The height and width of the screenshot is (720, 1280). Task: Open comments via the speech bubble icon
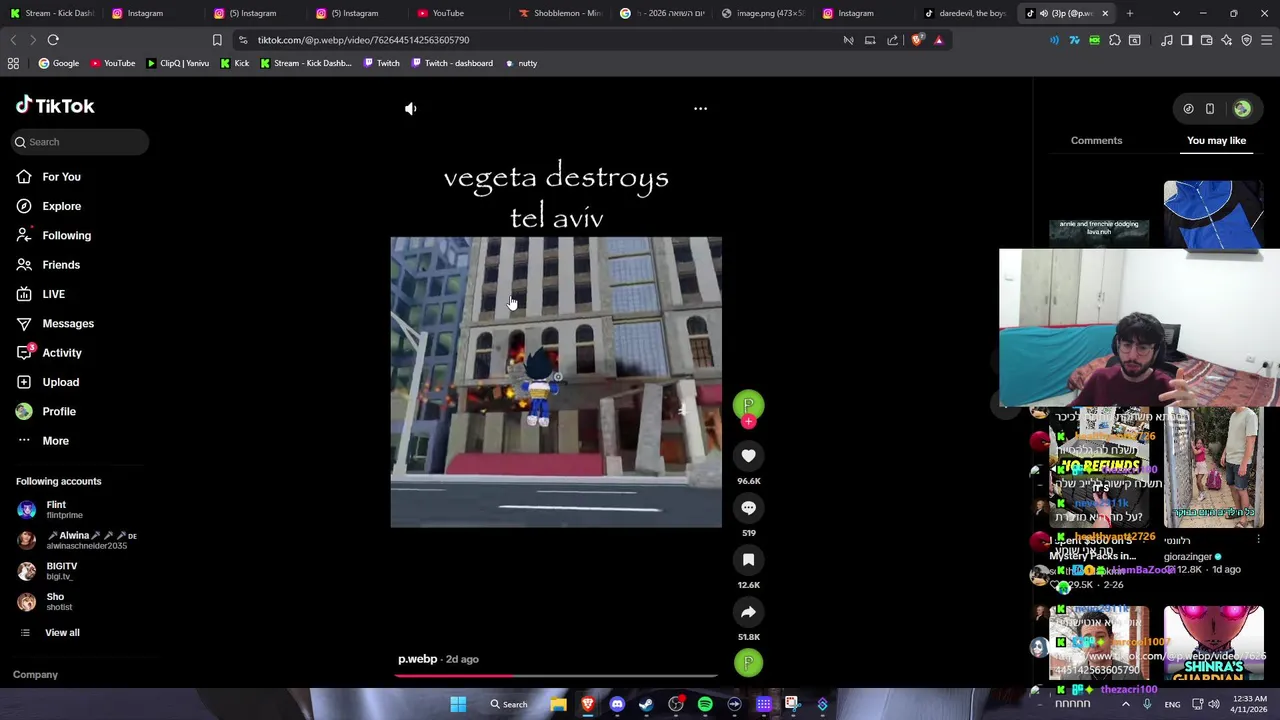click(748, 508)
